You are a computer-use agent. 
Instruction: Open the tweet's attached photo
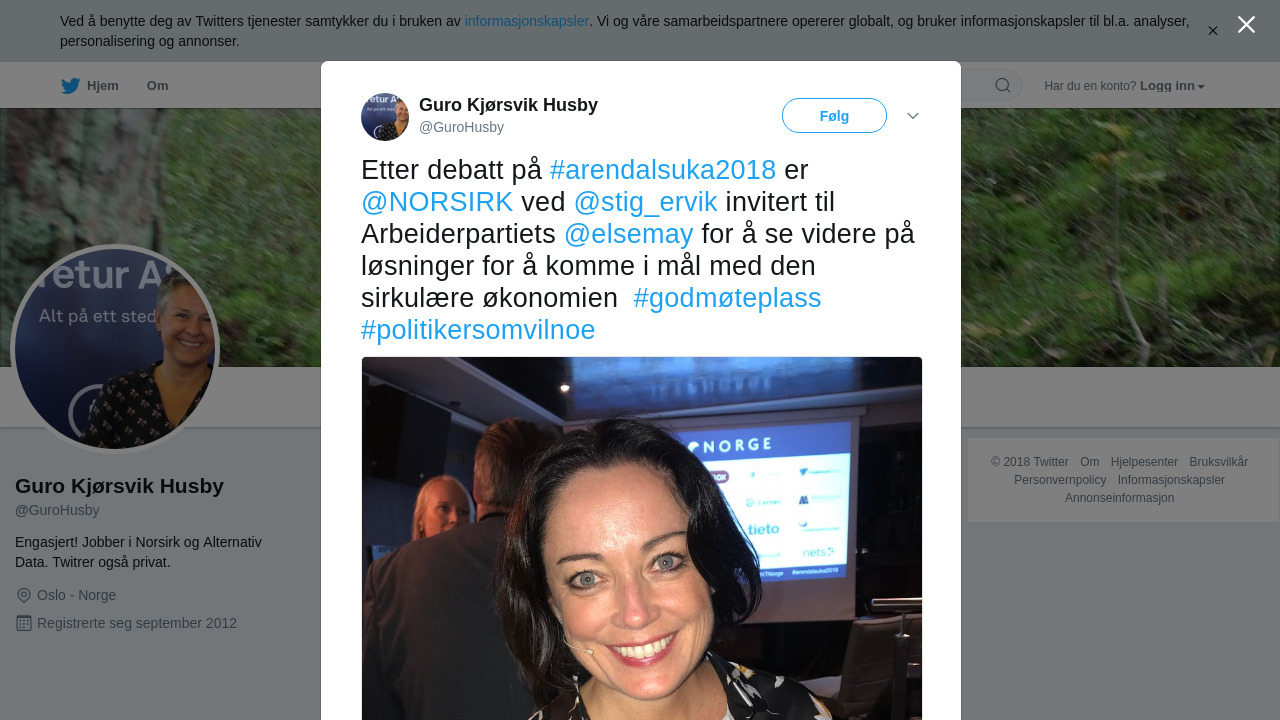(642, 538)
